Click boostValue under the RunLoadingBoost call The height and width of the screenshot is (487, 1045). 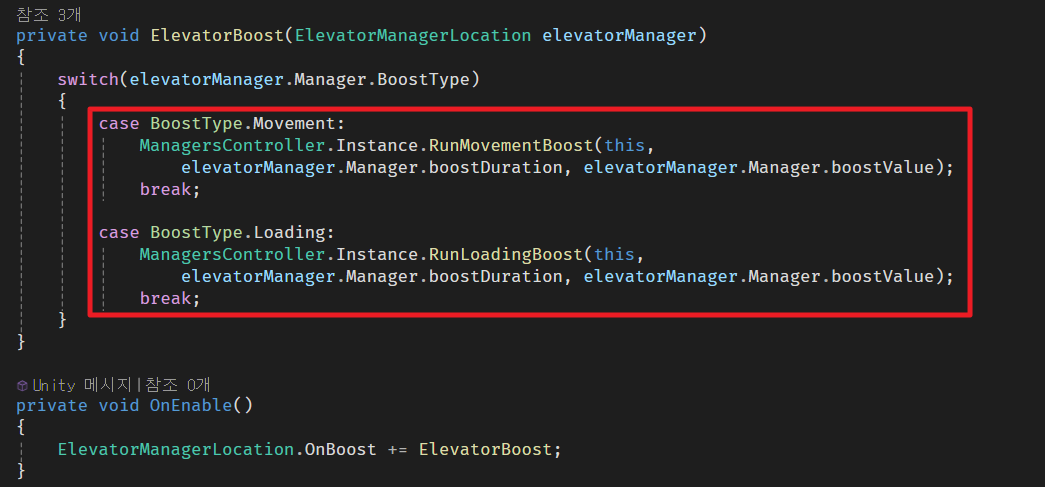tap(883, 276)
